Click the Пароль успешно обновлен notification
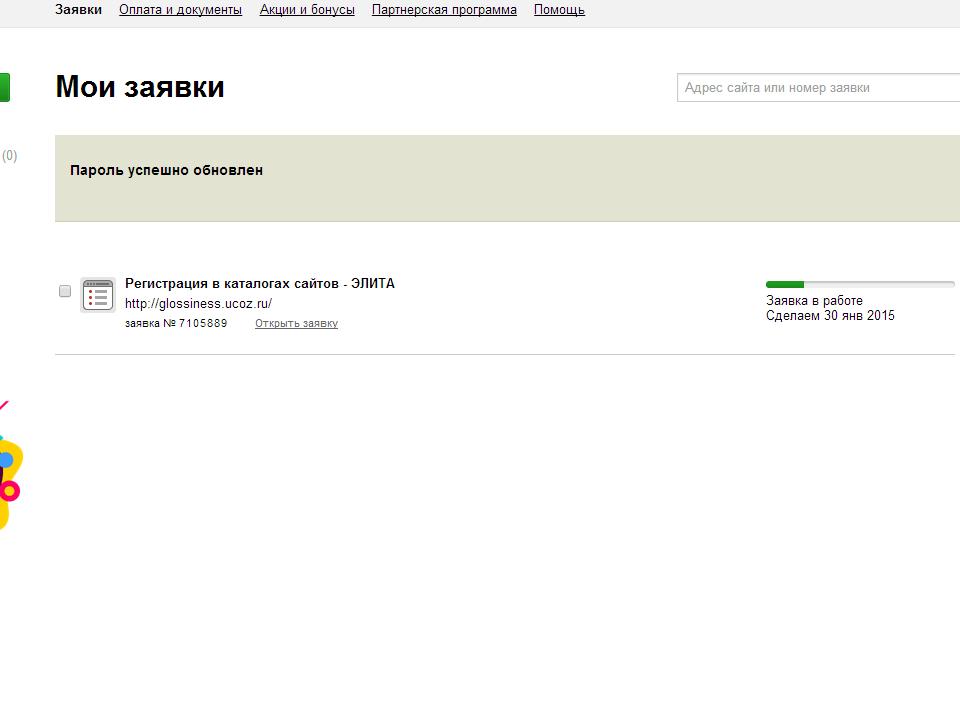Screen dimensions: 960x720 click(x=508, y=178)
